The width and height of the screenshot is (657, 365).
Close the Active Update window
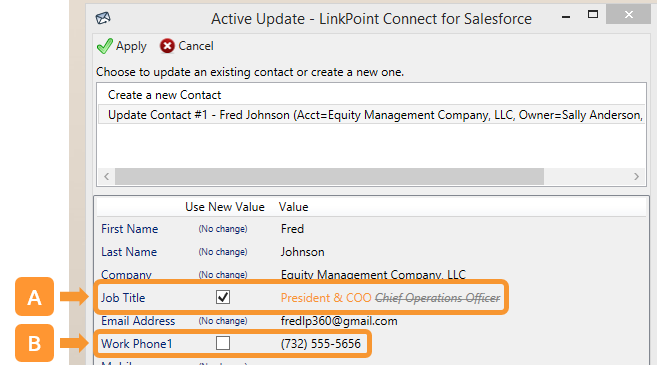(629, 15)
